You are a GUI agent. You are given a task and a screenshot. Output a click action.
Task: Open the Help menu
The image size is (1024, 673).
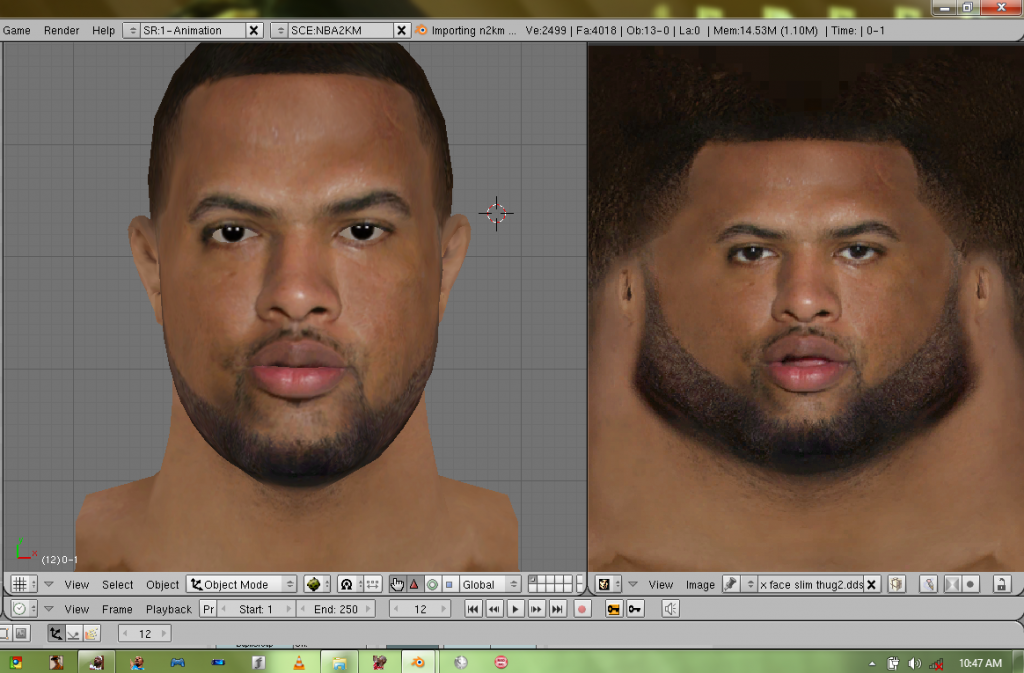point(103,30)
